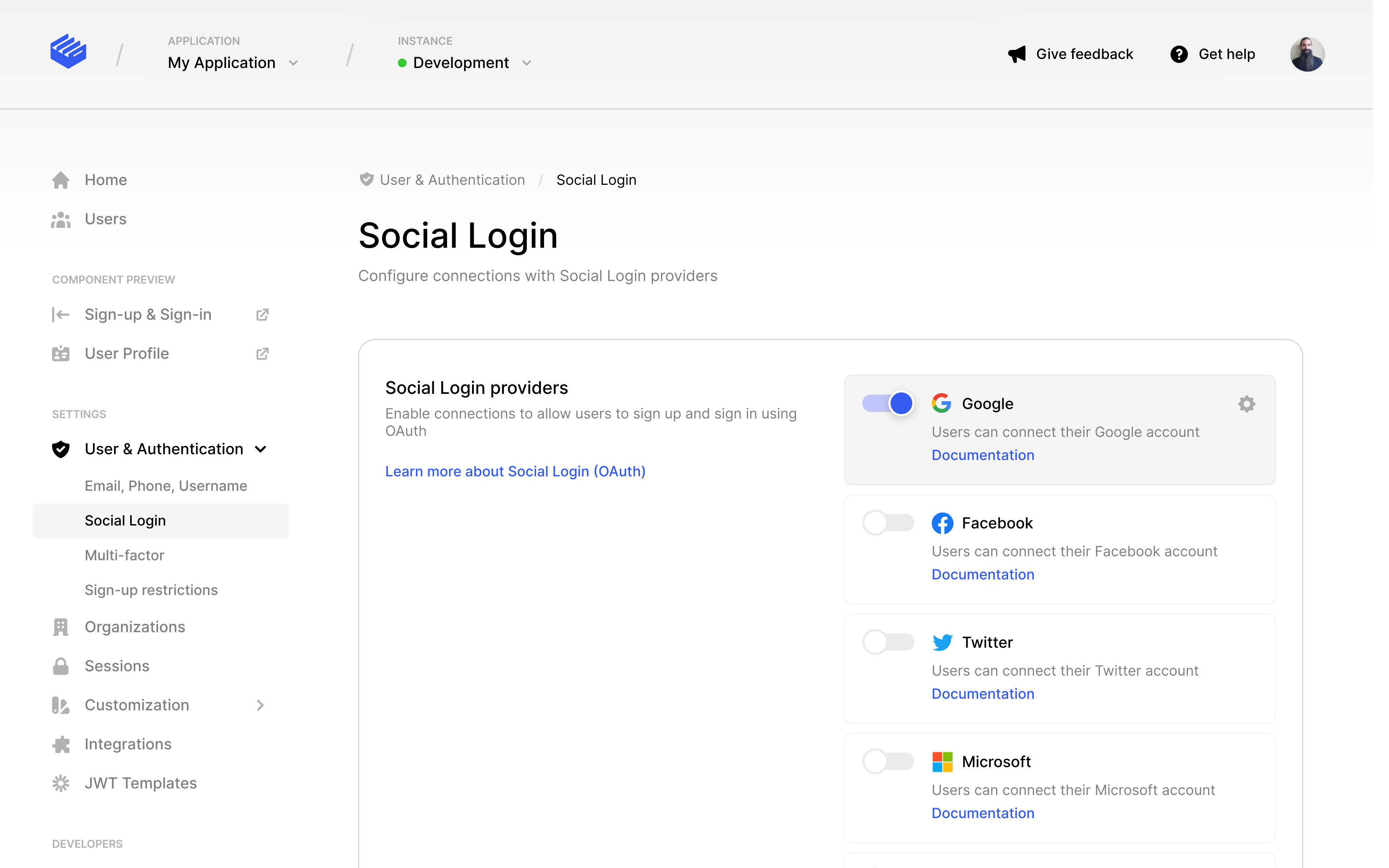
Task: Open Sign-up & Sign-in external link icon
Action: click(262, 315)
